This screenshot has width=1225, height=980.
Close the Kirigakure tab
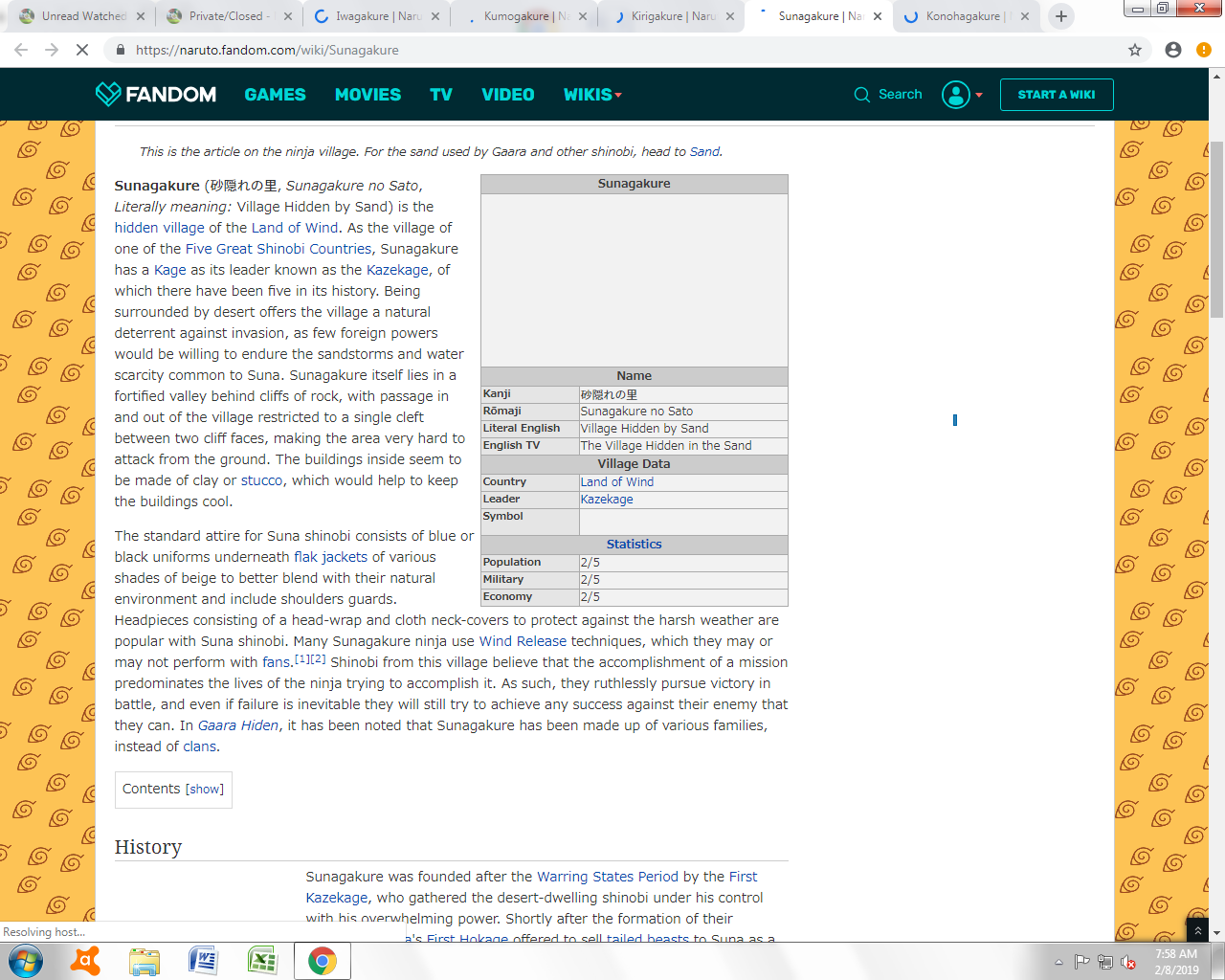730,16
